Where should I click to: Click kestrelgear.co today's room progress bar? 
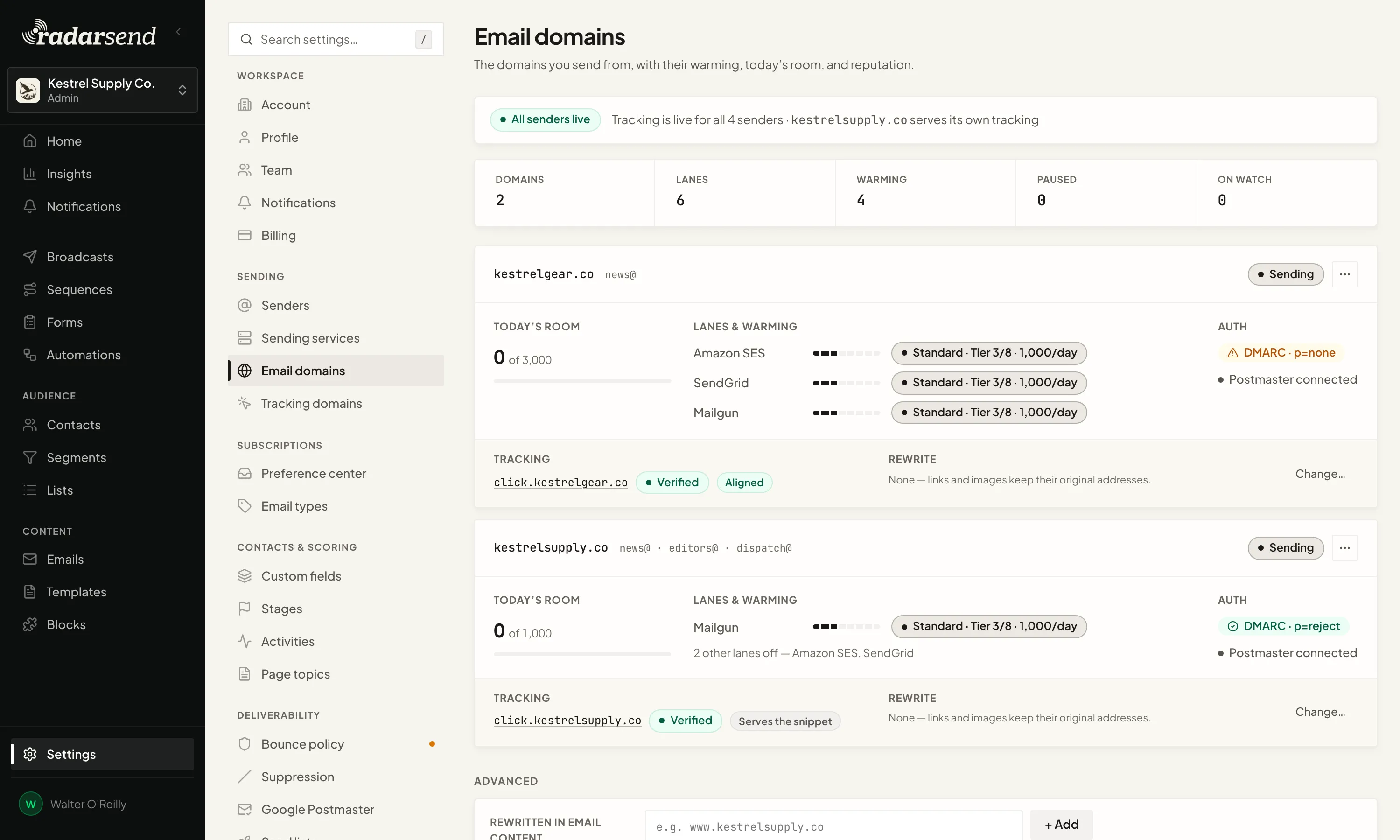point(582,382)
